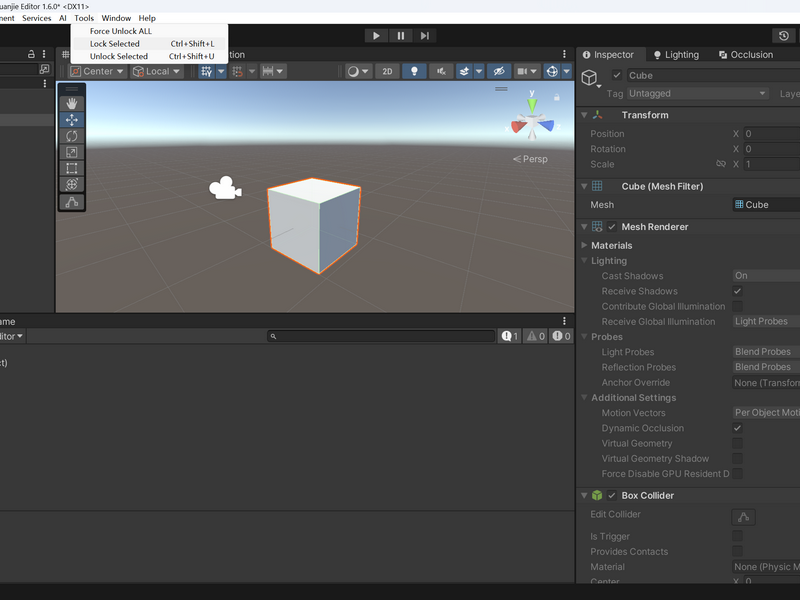Open Center pivot mode dropdown
800x600 pixels.
click(x=97, y=71)
